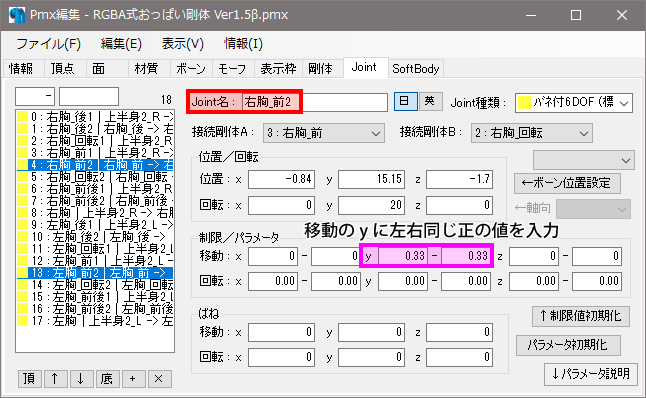This screenshot has height=398, width=646.
Task: Select joint 17: 左胸 in list
Action: pyautogui.click(x=95, y=321)
